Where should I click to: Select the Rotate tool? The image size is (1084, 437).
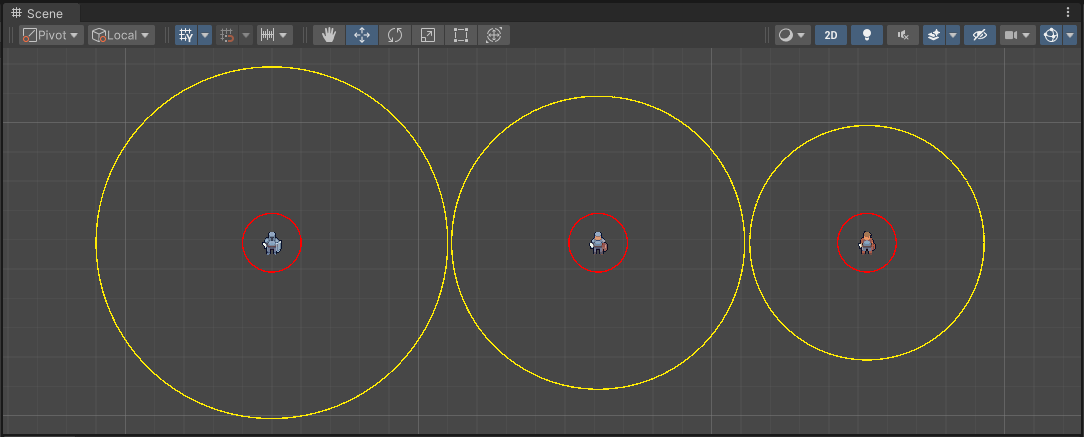click(x=395, y=35)
